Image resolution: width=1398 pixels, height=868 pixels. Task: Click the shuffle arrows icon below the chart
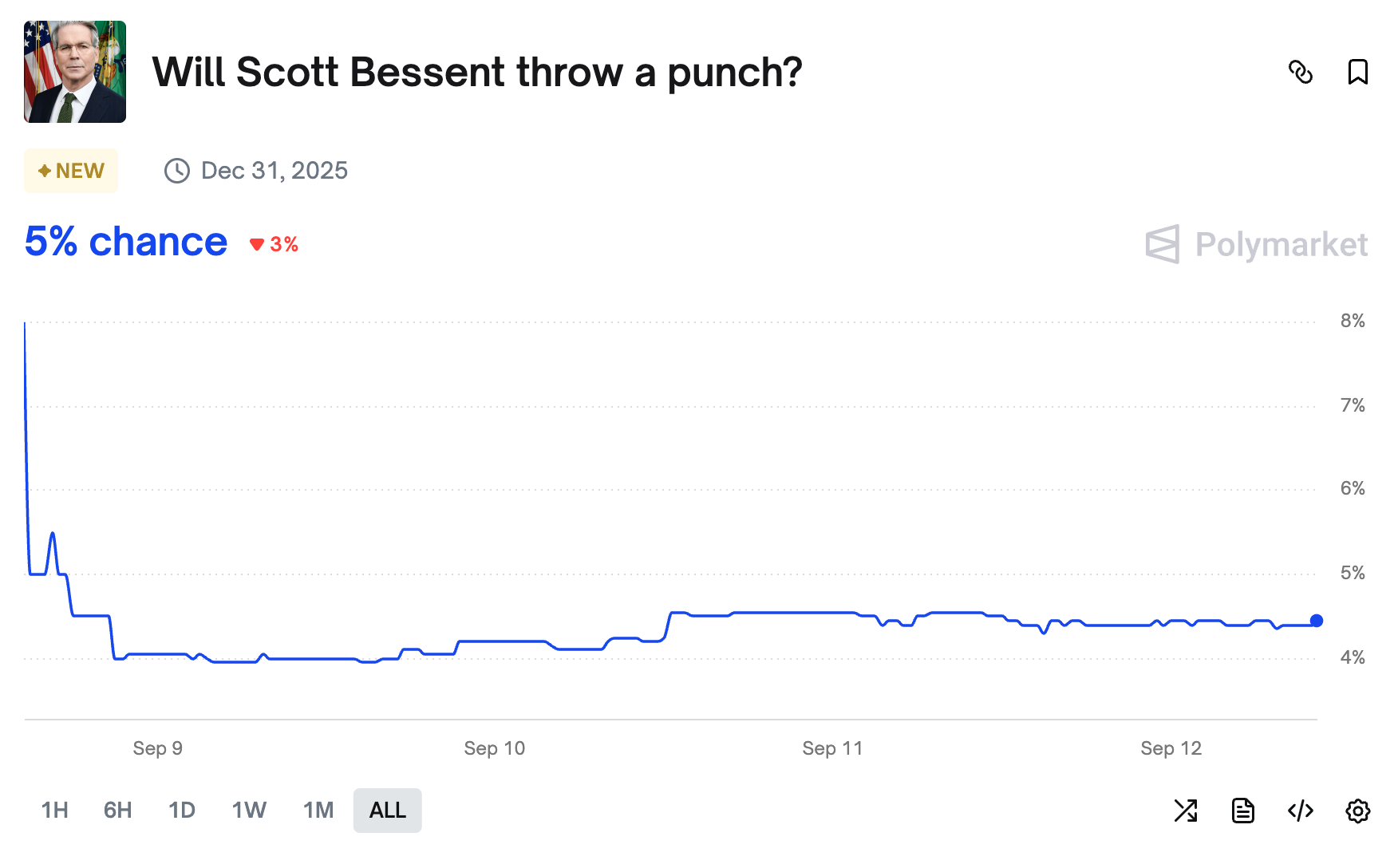(x=1186, y=811)
